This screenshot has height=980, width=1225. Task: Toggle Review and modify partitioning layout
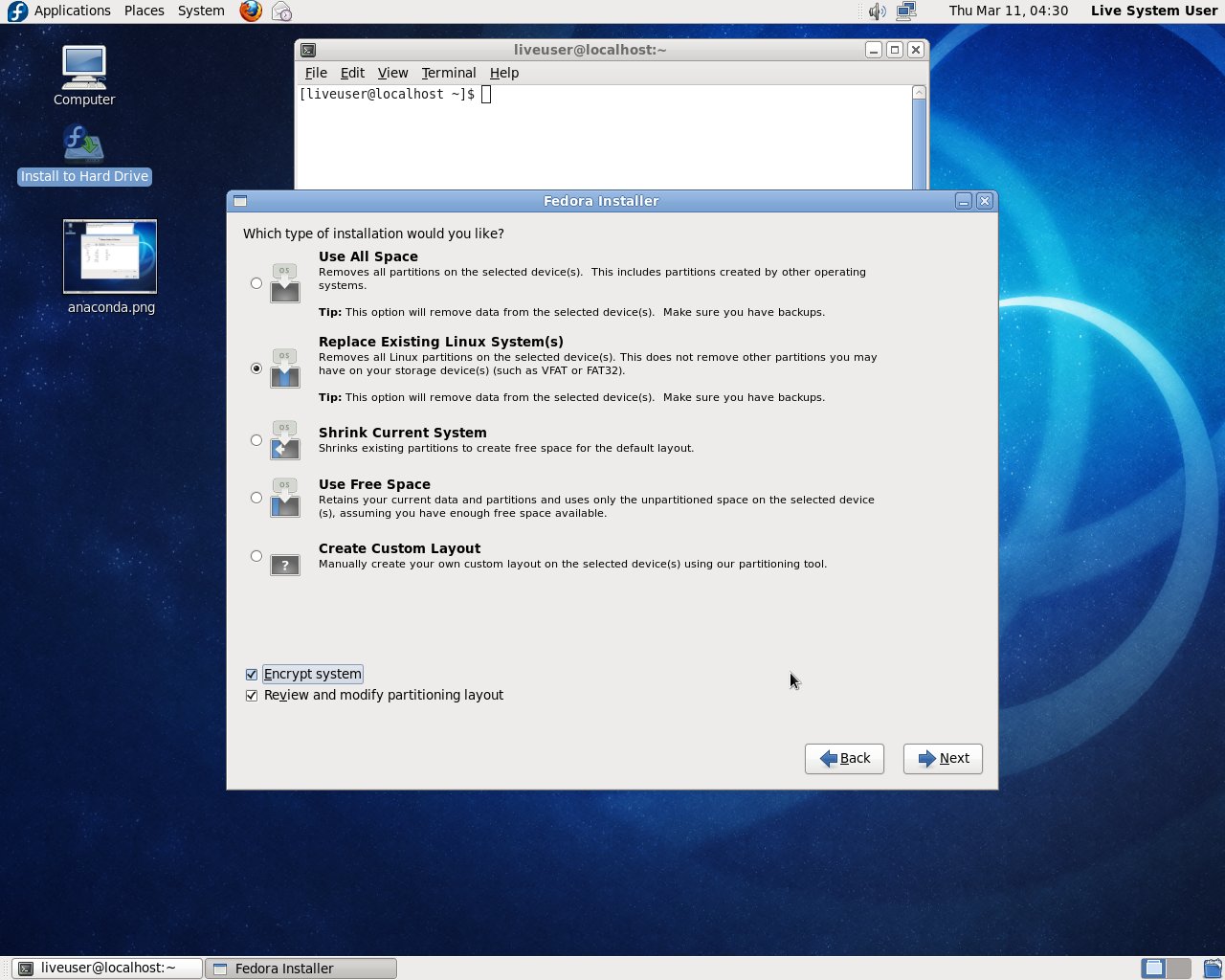click(x=252, y=696)
